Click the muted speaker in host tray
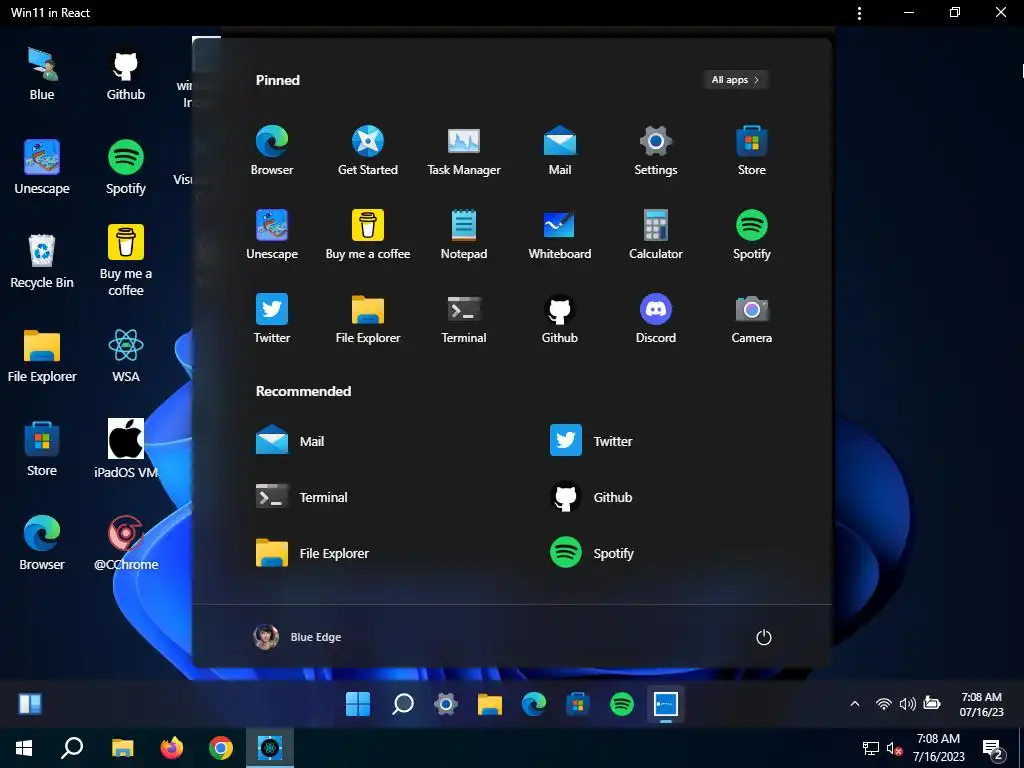Screen dimensions: 1024x768 (x=895, y=748)
